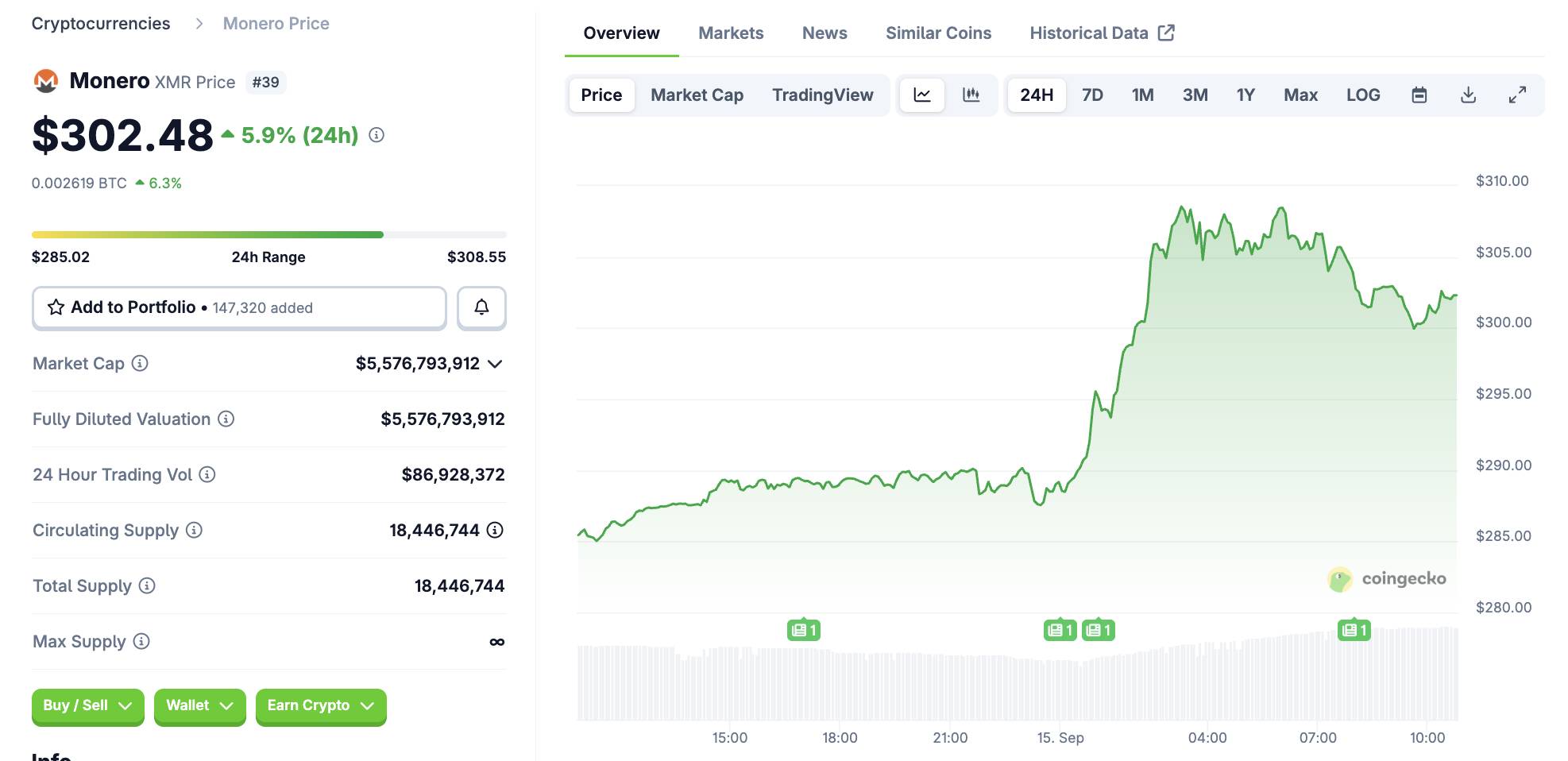Click the $302.48 price value
This screenshot has width=1568, height=761.
(123, 135)
